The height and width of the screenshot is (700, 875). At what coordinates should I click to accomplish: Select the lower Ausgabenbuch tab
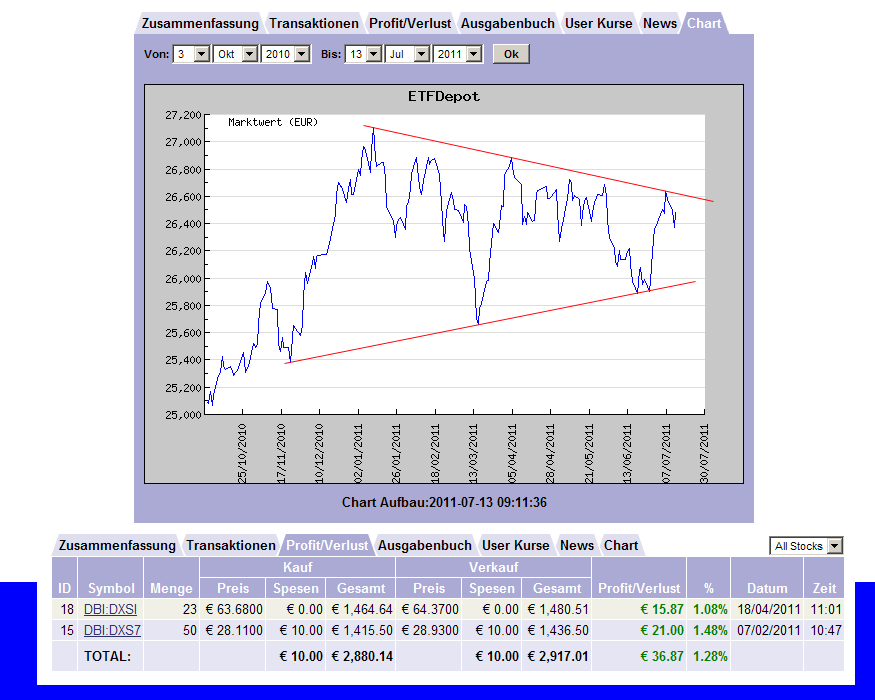(x=425, y=545)
